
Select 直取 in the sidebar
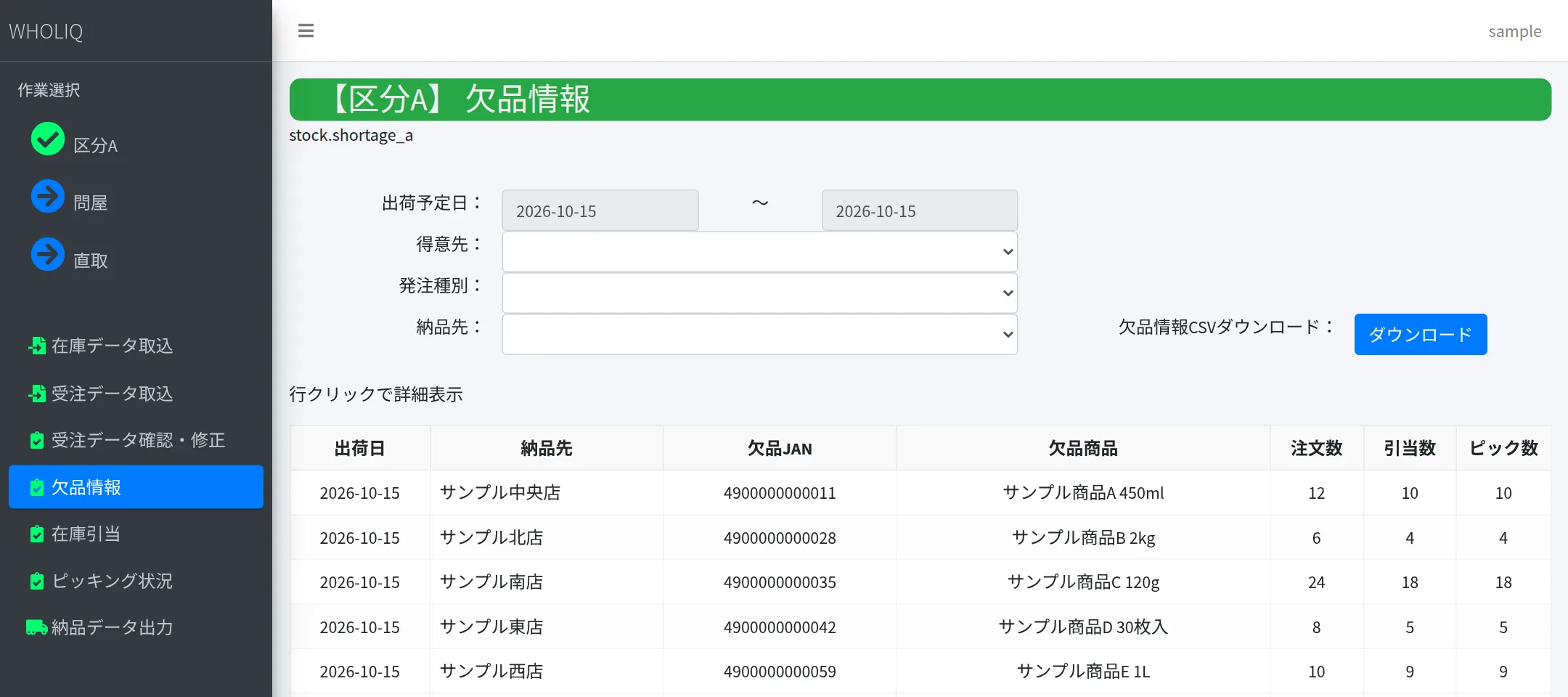tap(91, 261)
